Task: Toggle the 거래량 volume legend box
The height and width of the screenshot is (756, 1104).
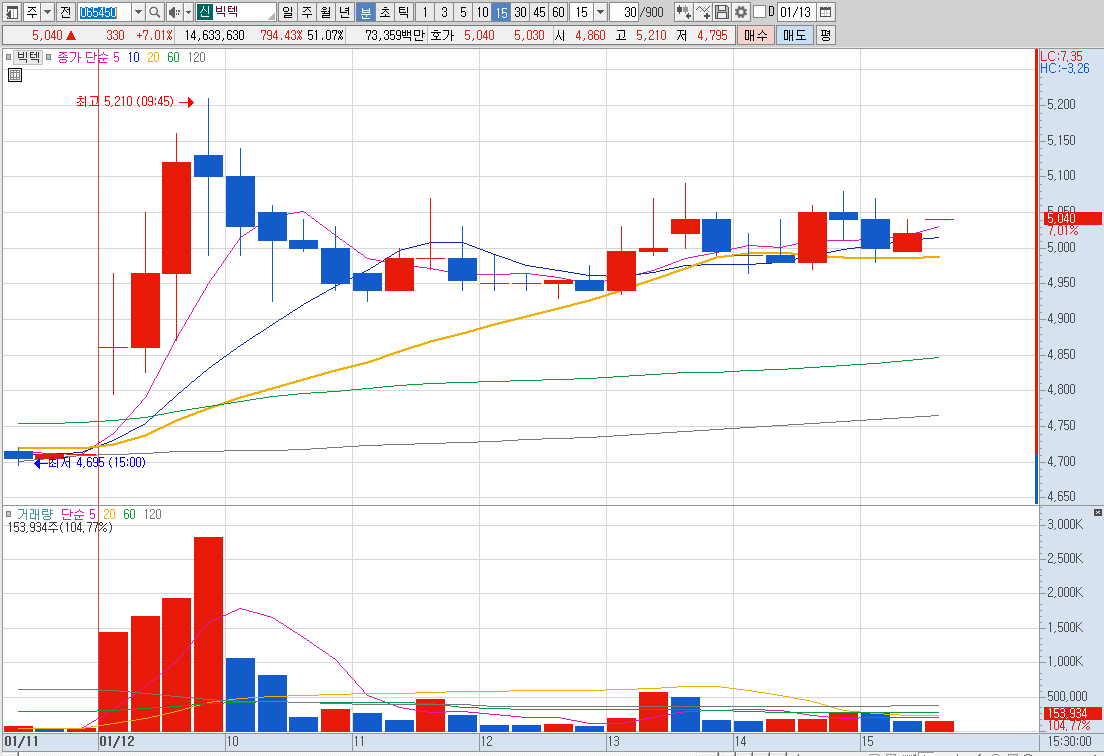Action: 8,514
